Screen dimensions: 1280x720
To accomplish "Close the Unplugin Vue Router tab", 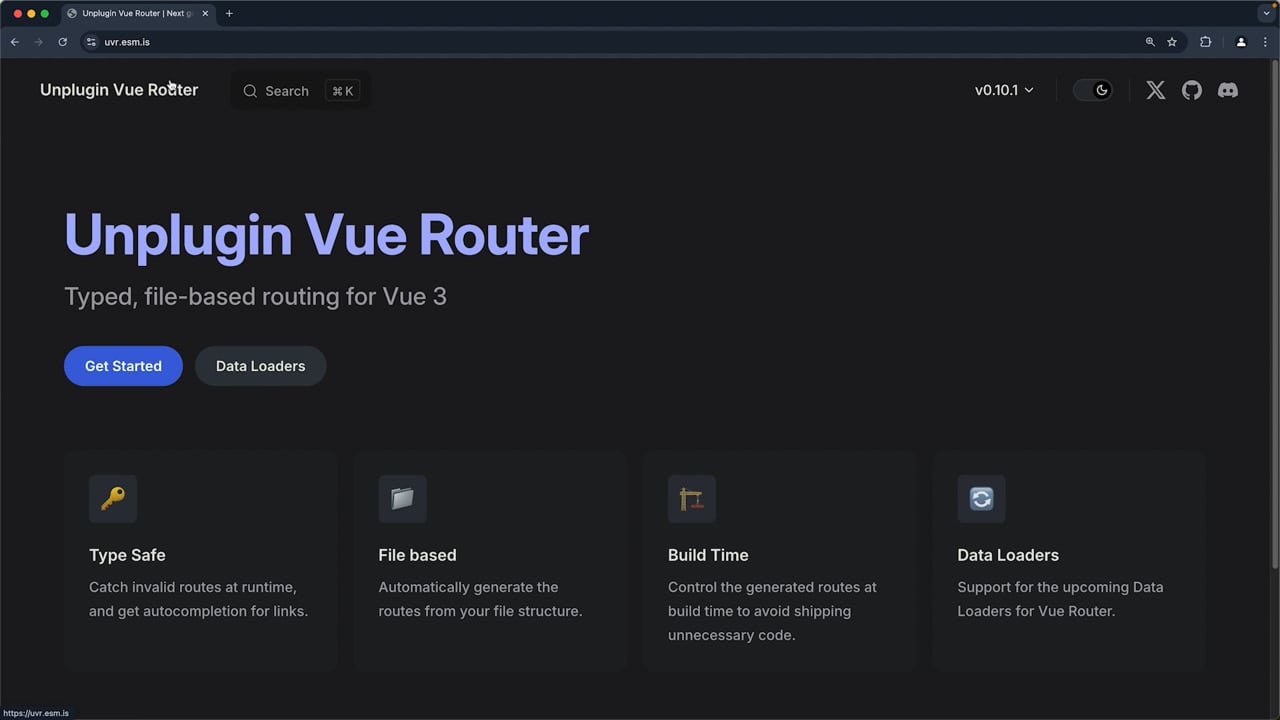I will [205, 14].
